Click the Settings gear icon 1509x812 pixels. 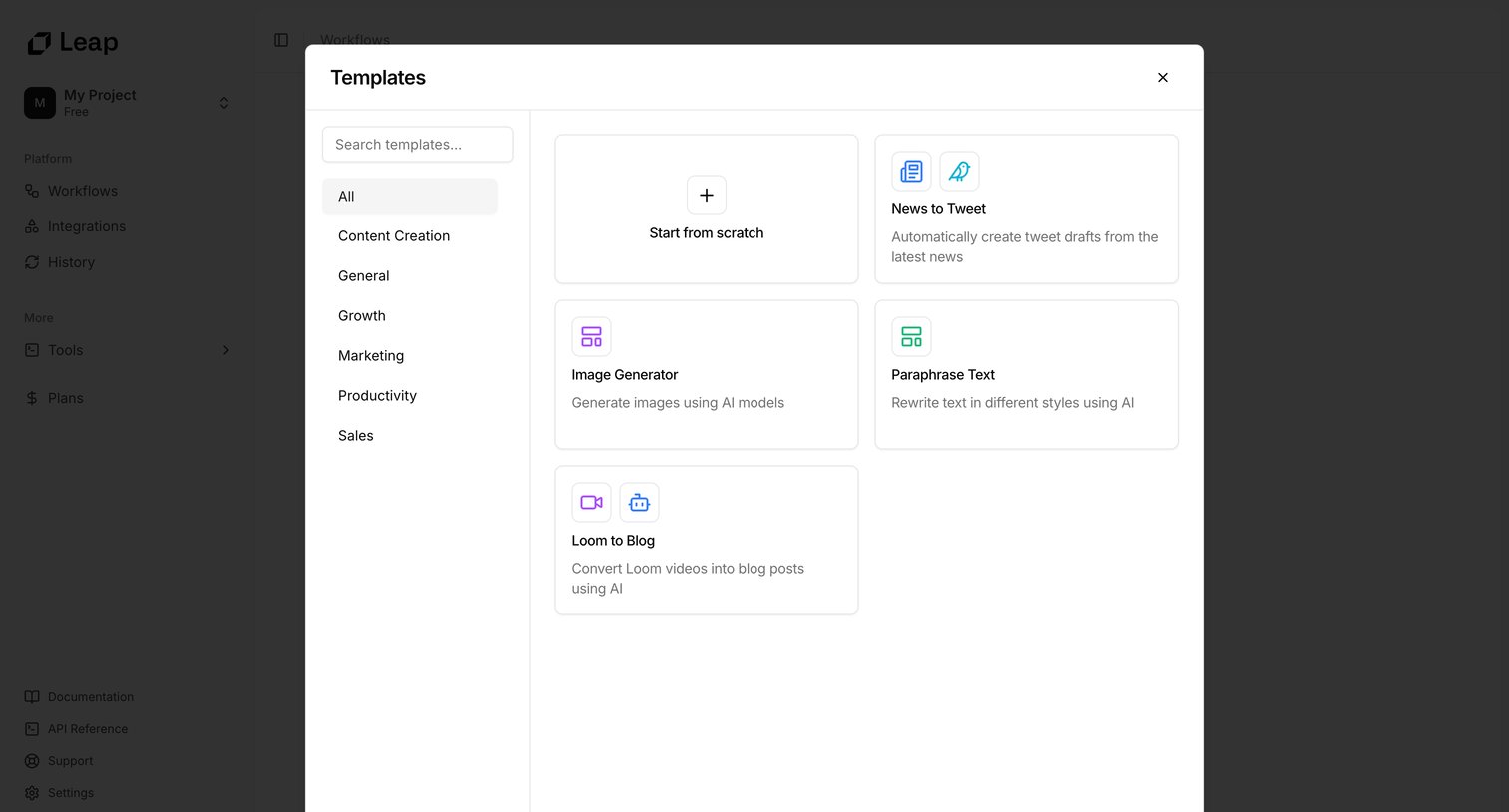tap(32, 793)
